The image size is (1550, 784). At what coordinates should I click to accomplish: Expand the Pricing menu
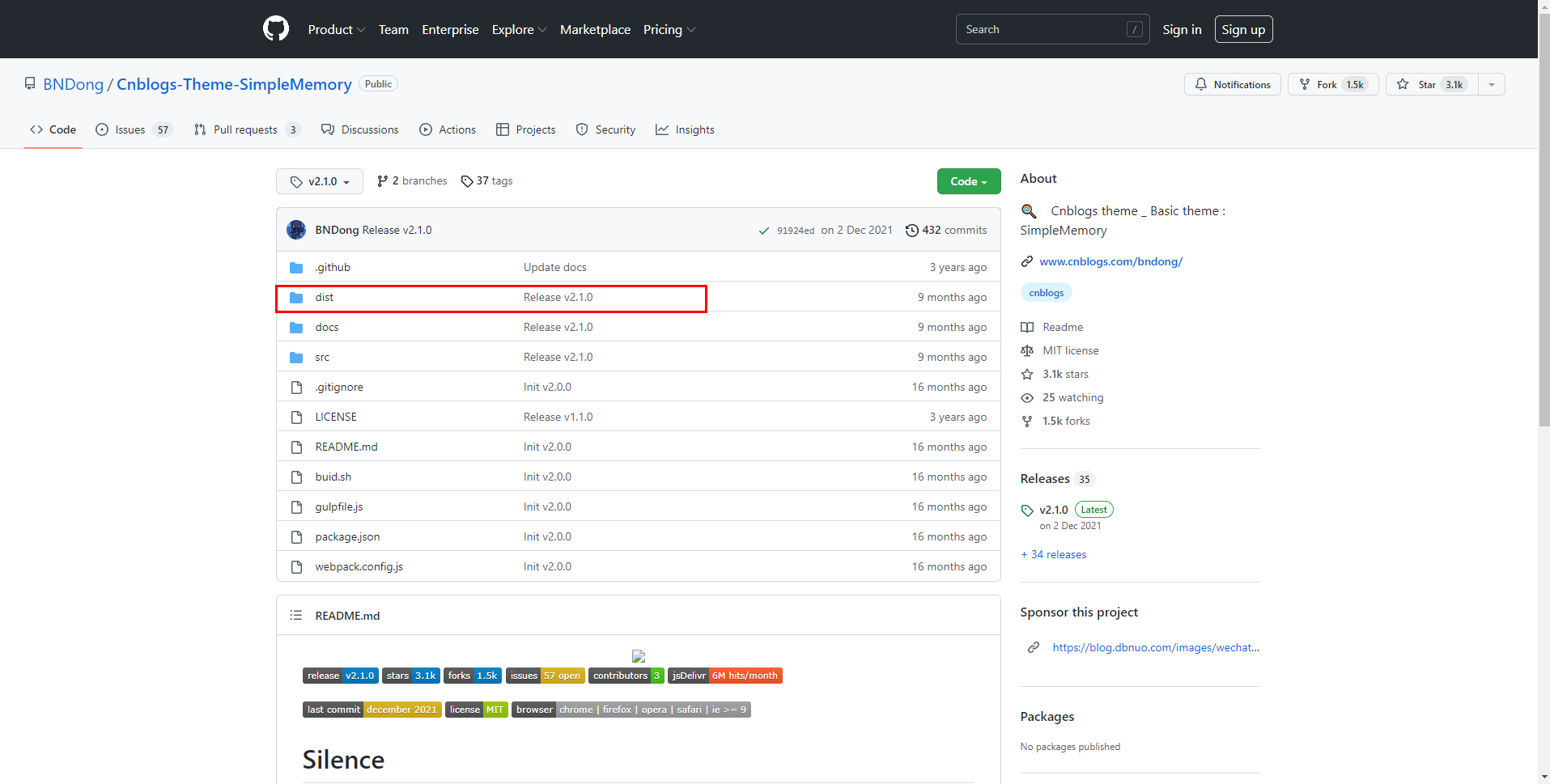(x=669, y=29)
